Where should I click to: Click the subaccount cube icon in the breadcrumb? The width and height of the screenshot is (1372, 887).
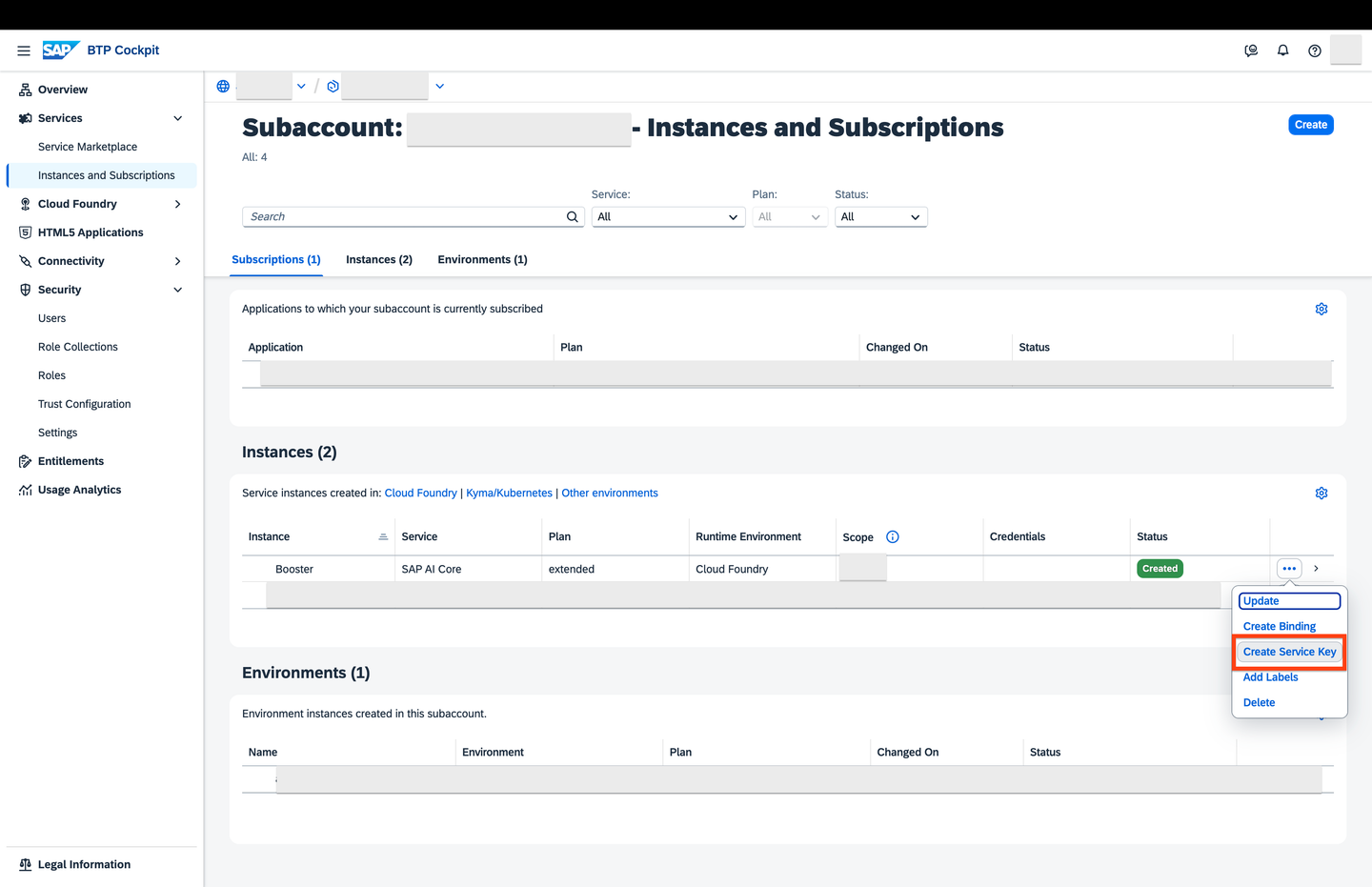pos(333,86)
